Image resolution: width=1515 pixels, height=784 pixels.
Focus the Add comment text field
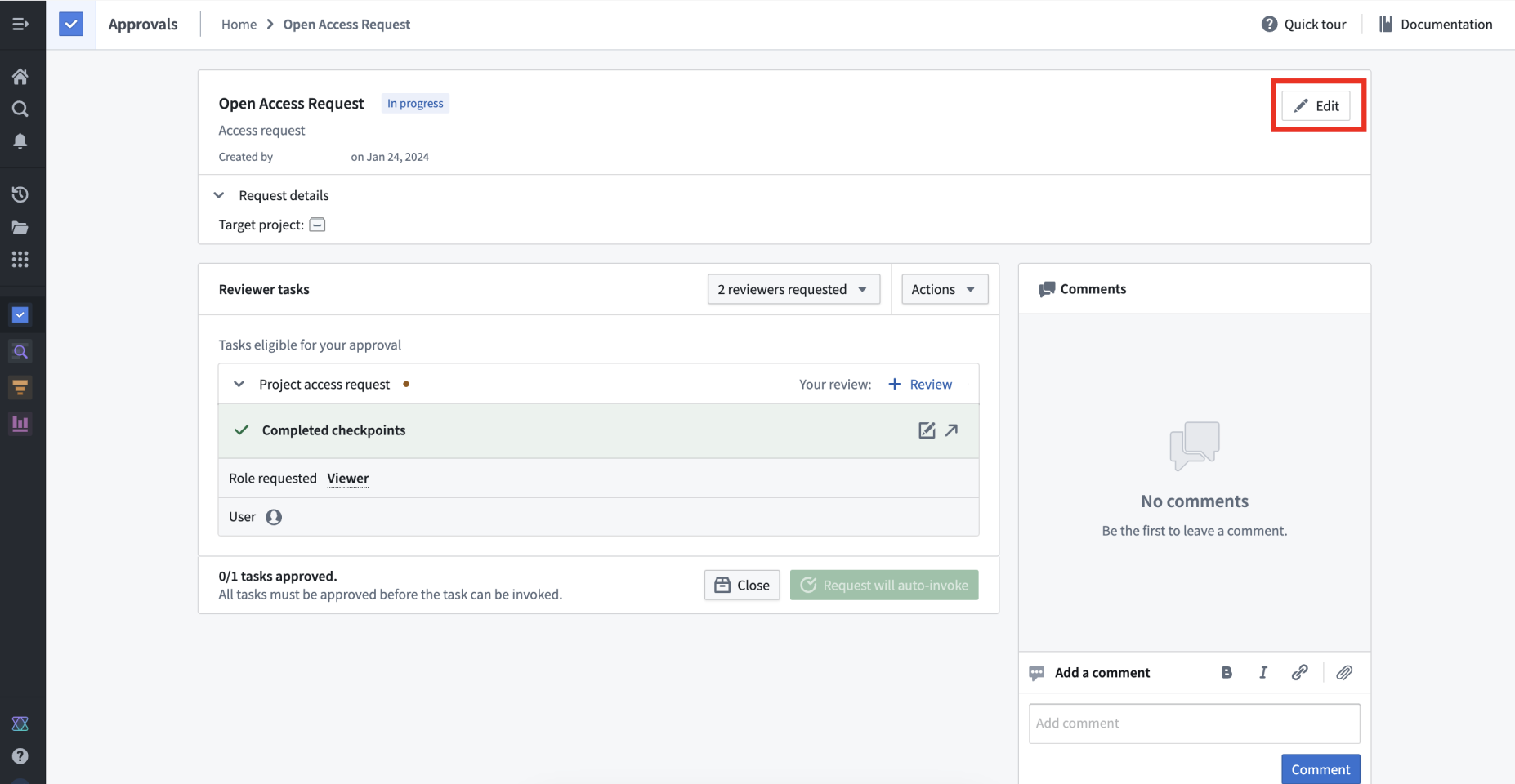click(1194, 724)
